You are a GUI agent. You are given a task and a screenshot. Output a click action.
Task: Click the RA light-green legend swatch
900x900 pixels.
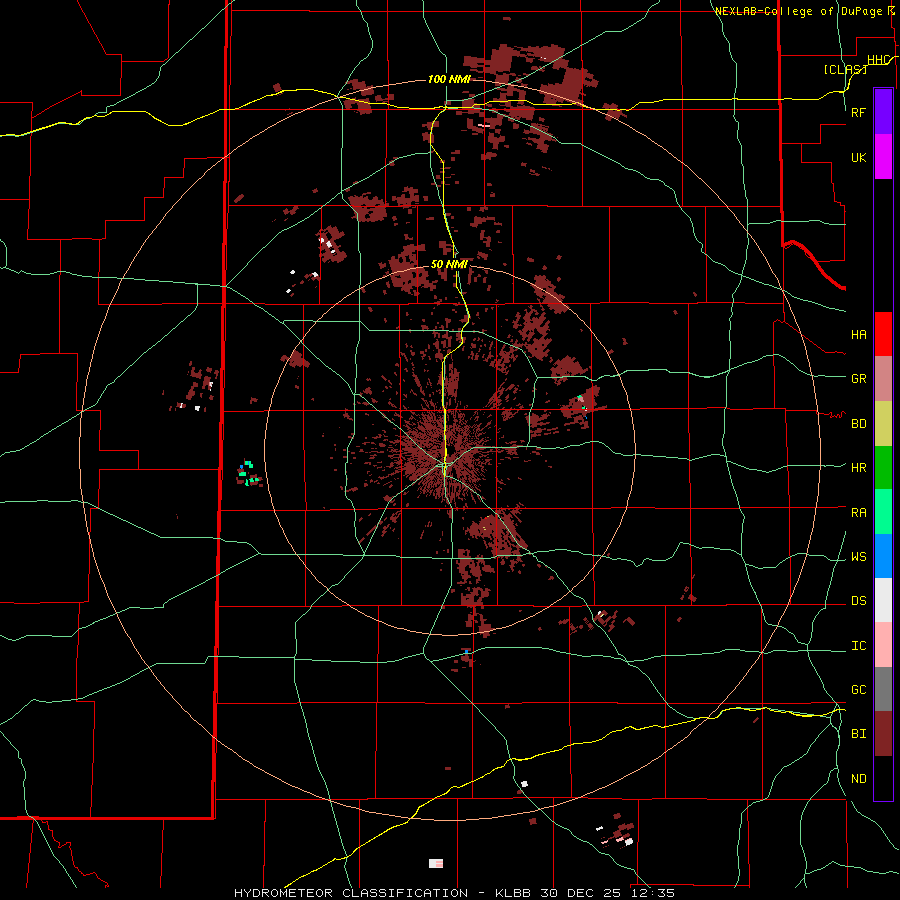point(883,512)
